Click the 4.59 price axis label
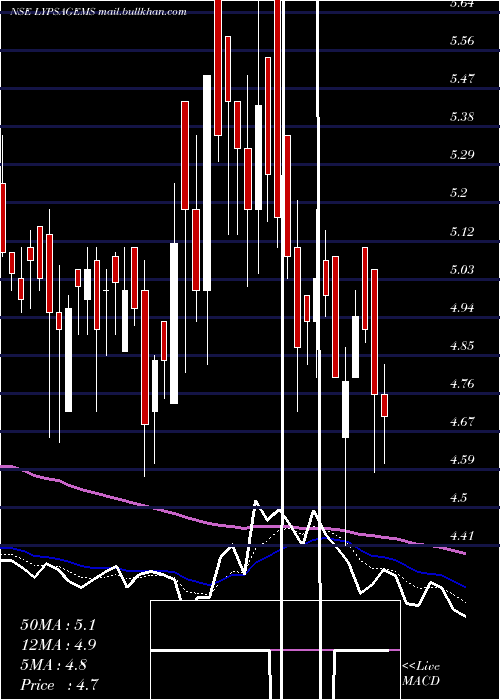This screenshot has width=500, height=700. [x=462, y=459]
